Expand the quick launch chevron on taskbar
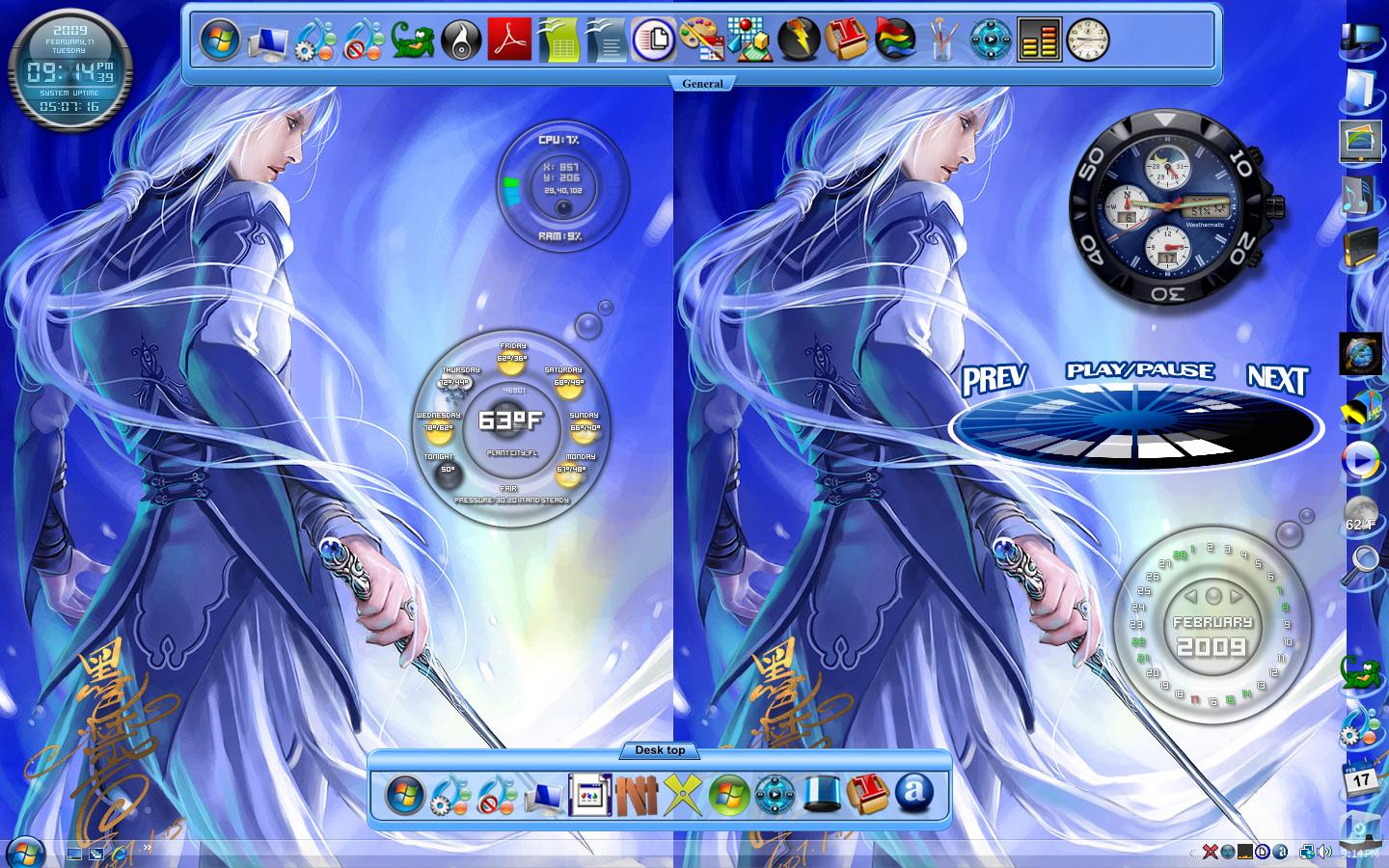The width and height of the screenshot is (1389, 868). [149, 848]
